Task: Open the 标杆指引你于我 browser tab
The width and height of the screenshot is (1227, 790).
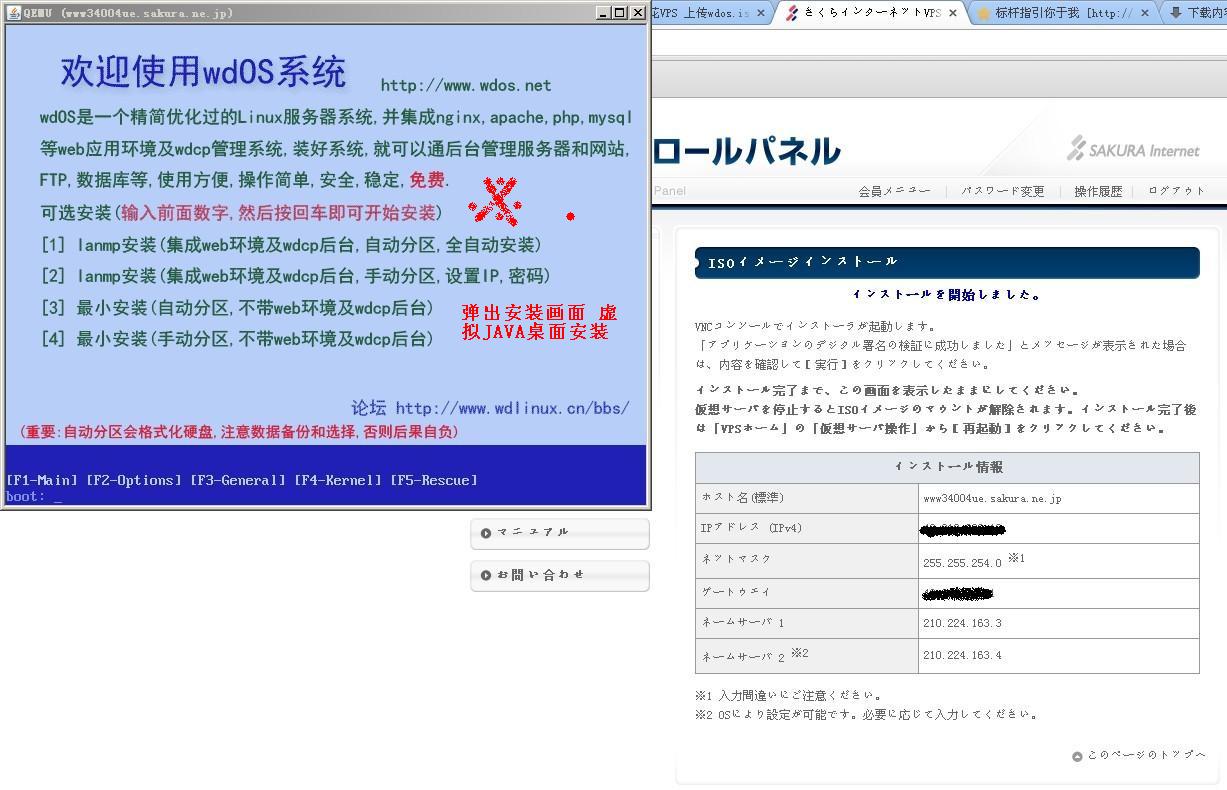Action: (1063, 13)
